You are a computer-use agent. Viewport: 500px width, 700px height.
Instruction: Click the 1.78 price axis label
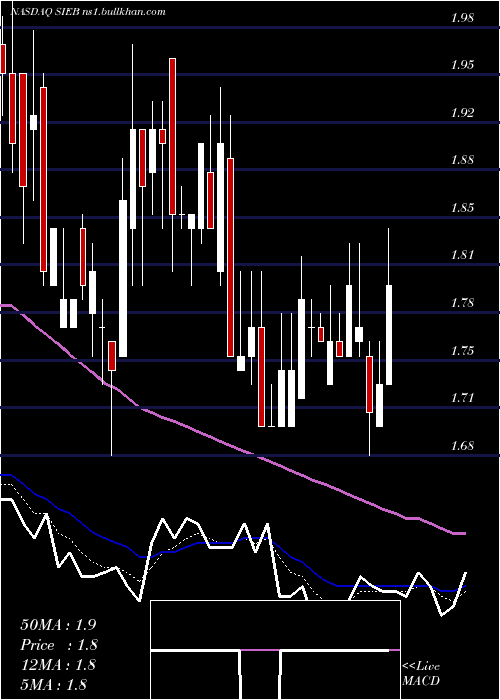[462, 303]
